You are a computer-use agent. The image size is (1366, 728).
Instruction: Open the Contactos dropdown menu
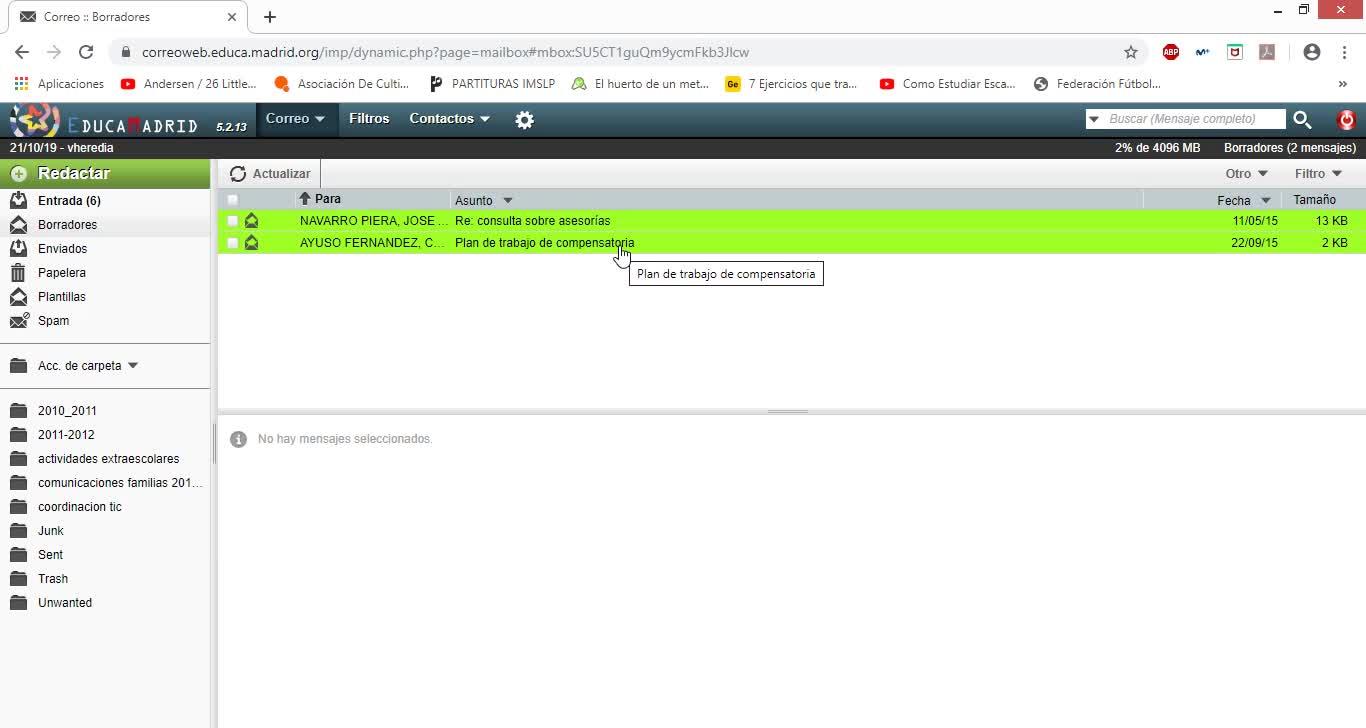[449, 119]
